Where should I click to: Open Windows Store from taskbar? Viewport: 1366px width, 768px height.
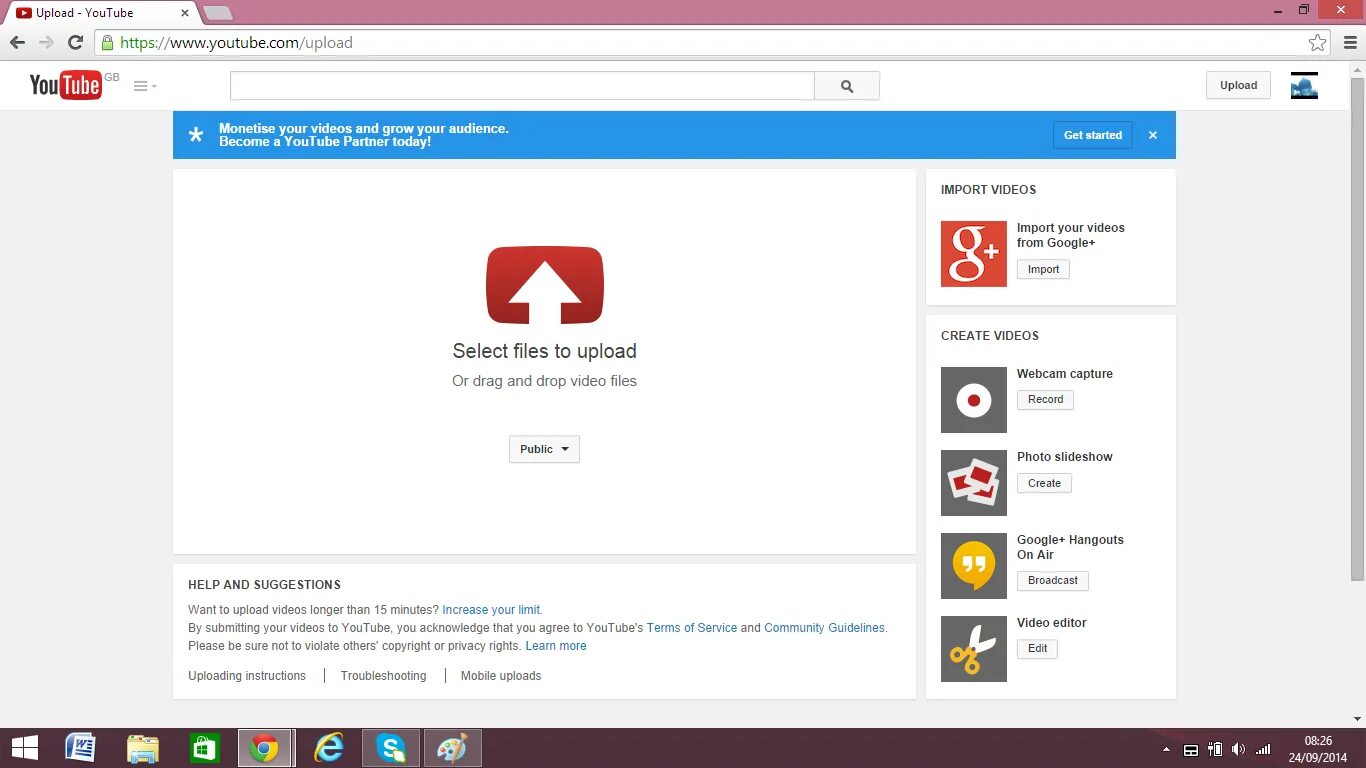pyautogui.click(x=205, y=748)
